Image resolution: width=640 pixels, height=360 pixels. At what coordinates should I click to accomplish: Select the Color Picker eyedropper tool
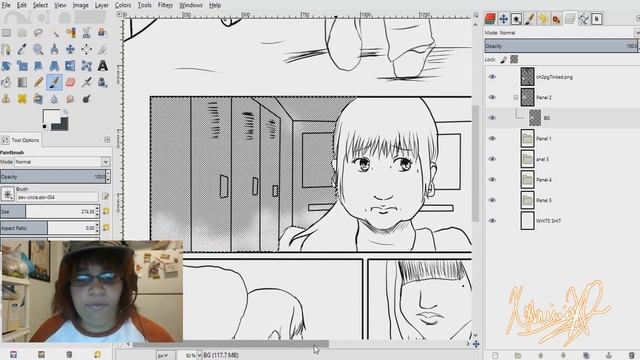22,49
